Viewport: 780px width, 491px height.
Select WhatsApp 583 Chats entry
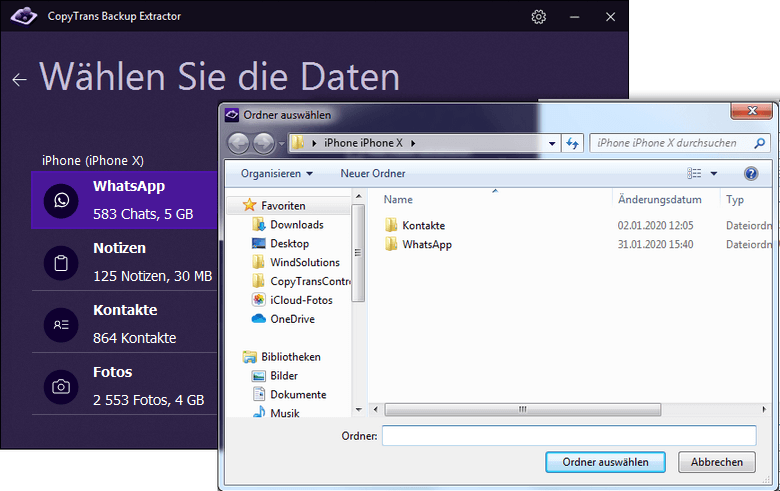(124, 200)
